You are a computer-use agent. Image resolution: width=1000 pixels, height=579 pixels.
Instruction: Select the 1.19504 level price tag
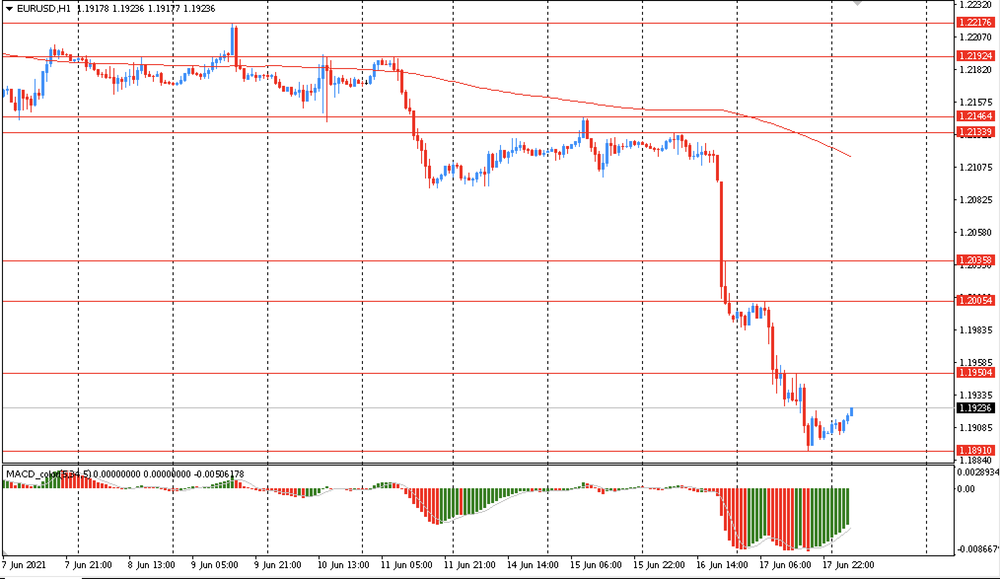pyautogui.click(x=974, y=372)
